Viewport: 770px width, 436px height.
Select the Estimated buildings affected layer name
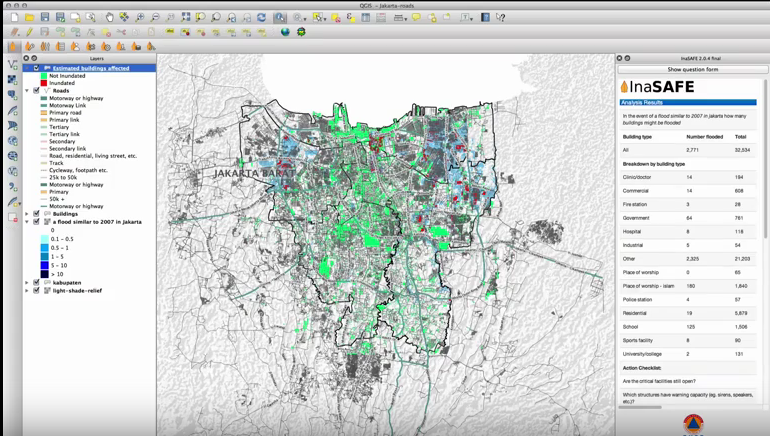91,68
